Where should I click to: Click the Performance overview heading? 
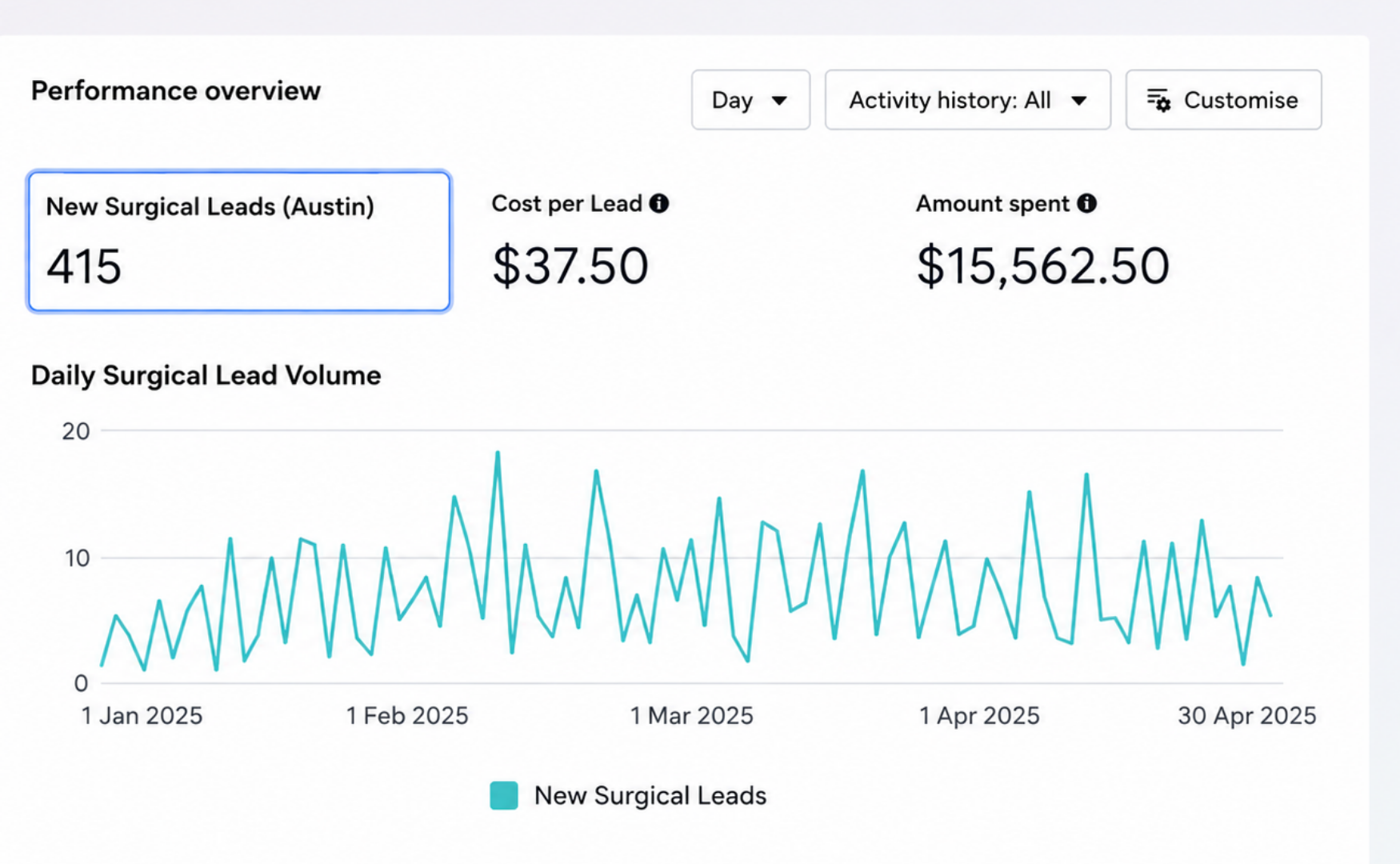pyautogui.click(x=176, y=91)
